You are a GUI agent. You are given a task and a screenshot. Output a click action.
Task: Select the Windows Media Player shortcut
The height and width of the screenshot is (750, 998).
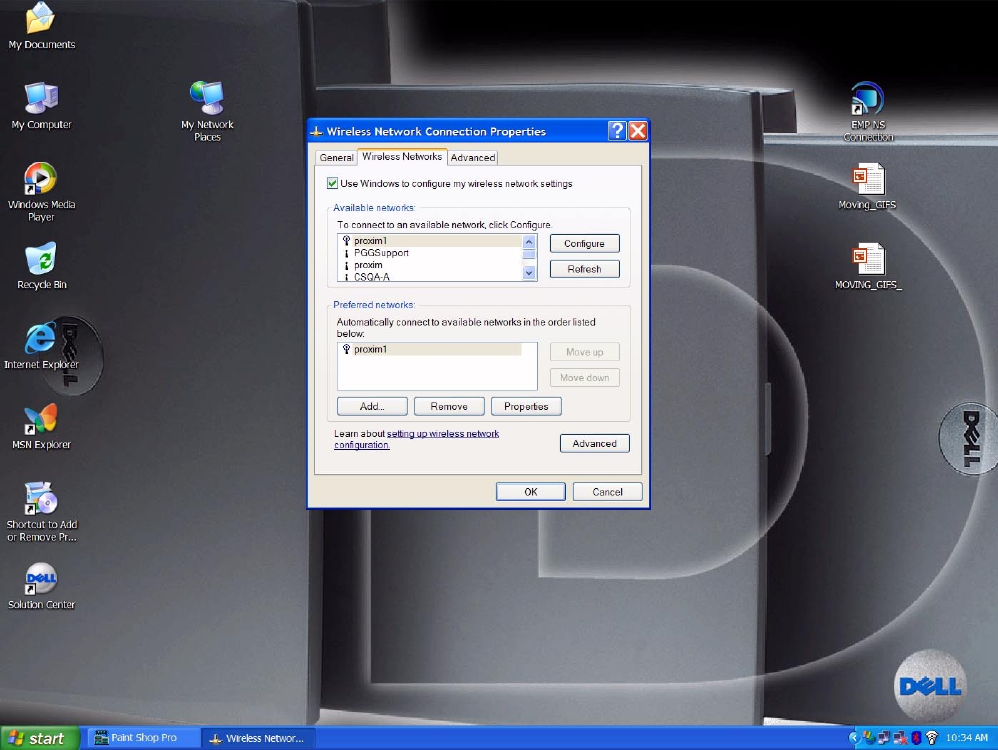point(41,192)
